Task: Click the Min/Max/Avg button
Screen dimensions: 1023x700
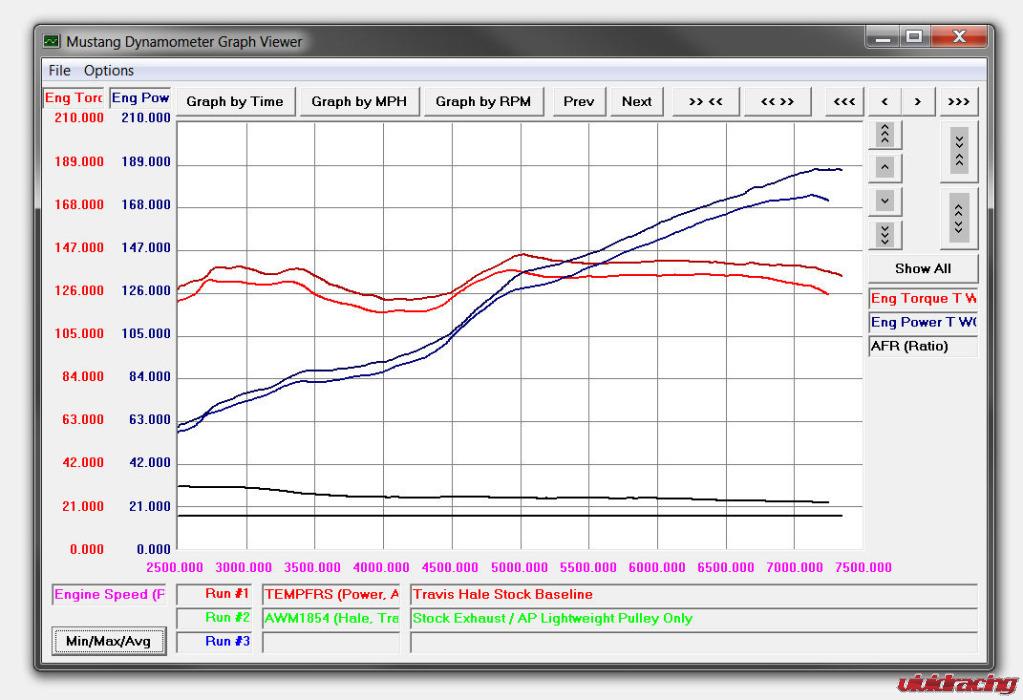Action: coord(109,641)
